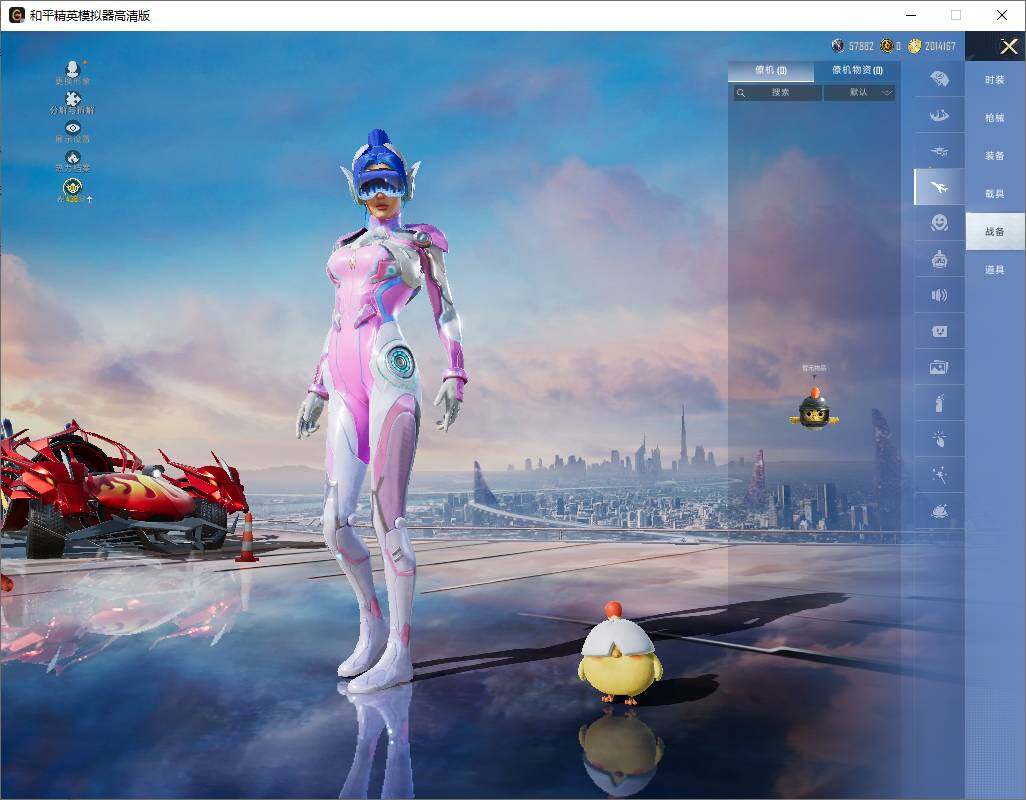Image resolution: width=1026 pixels, height=800 pixels.
Task: Select the speaker voice category icon
Action: point(940,296)
